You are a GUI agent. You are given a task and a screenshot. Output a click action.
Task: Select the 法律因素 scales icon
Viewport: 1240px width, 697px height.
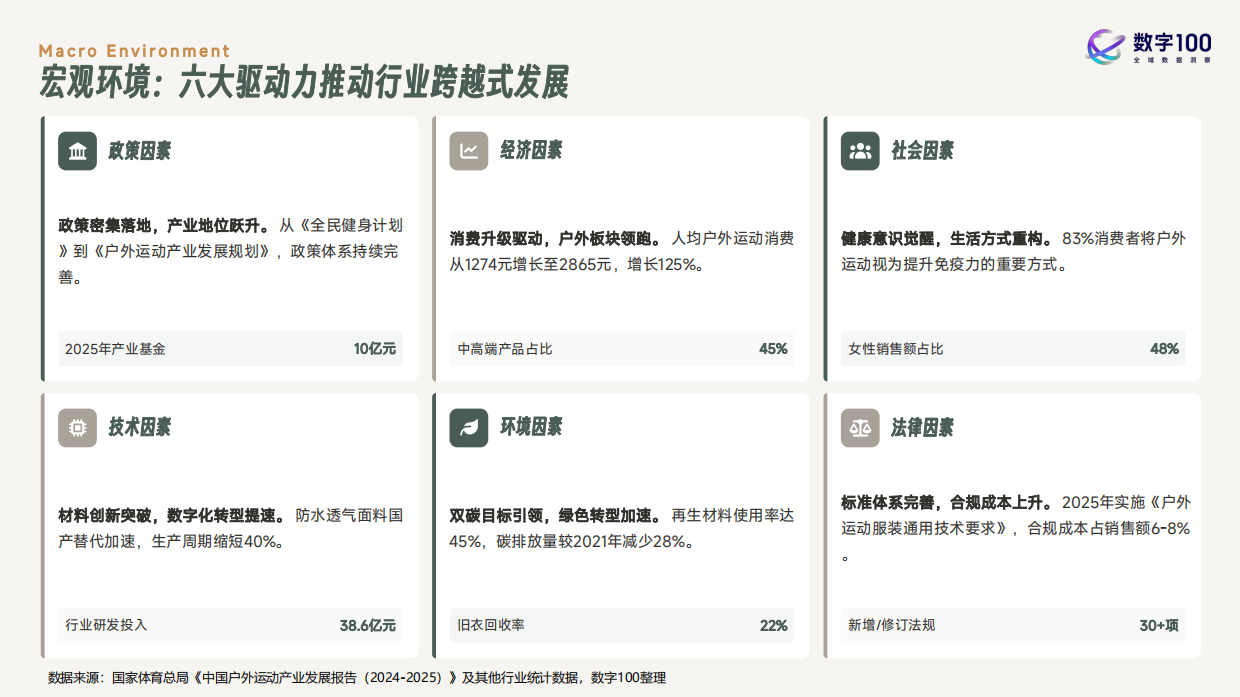861,427
